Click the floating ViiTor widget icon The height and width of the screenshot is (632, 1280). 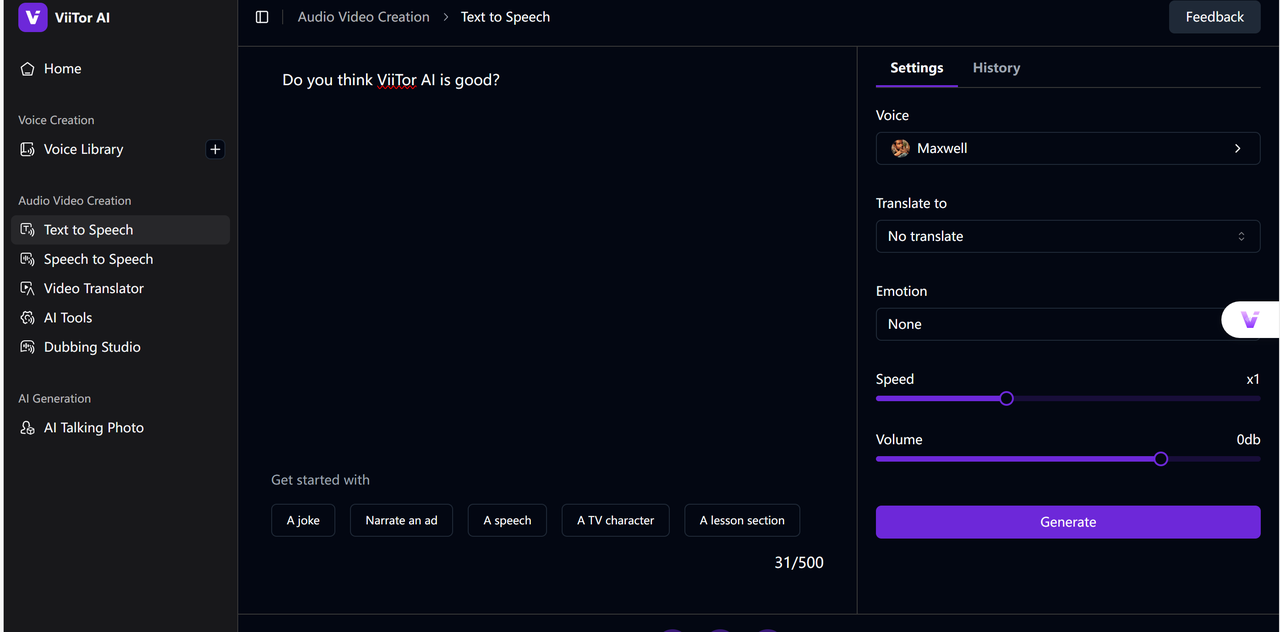(x=1250, y=320)
